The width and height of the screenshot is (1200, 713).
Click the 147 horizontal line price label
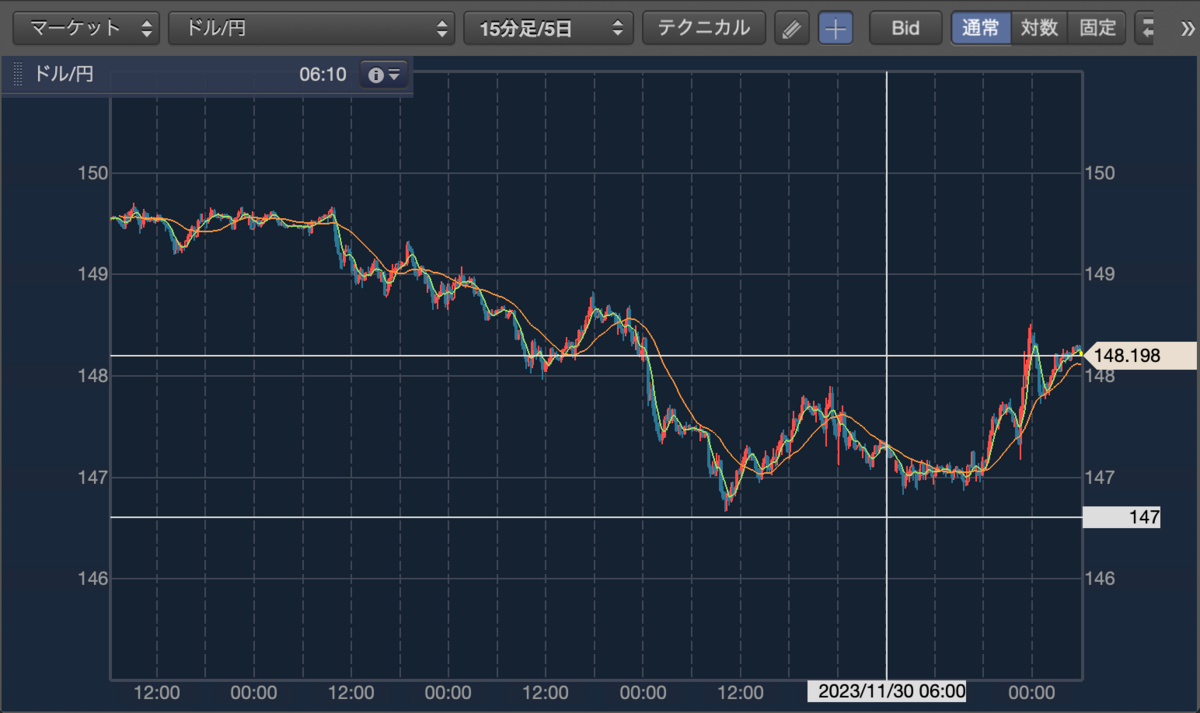1122,517
